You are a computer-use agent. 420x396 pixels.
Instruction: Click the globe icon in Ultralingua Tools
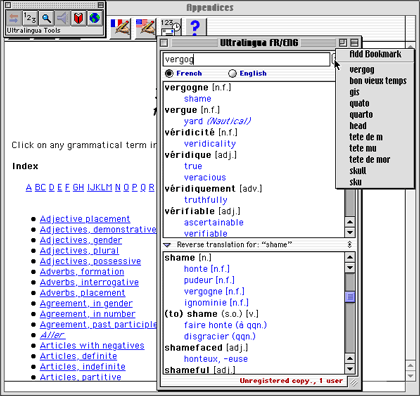coord(95,18)
